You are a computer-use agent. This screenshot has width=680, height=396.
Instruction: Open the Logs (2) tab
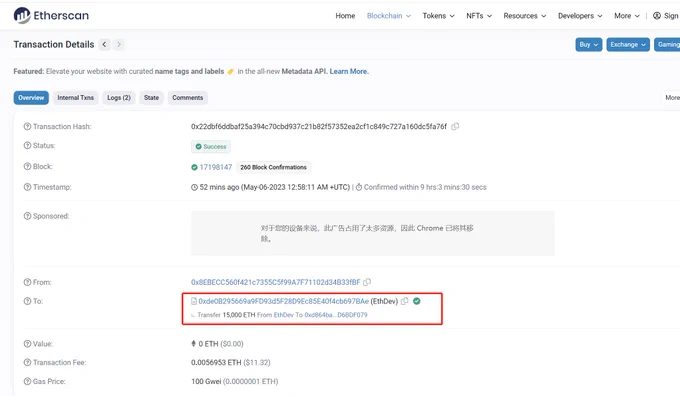pos(119,98)
